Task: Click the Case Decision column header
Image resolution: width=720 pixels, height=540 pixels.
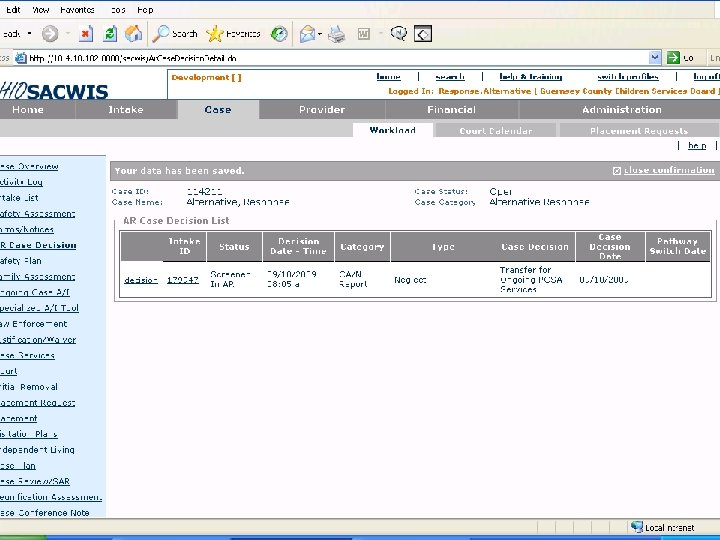Action: pyautogui.click(x=534, y=247)
